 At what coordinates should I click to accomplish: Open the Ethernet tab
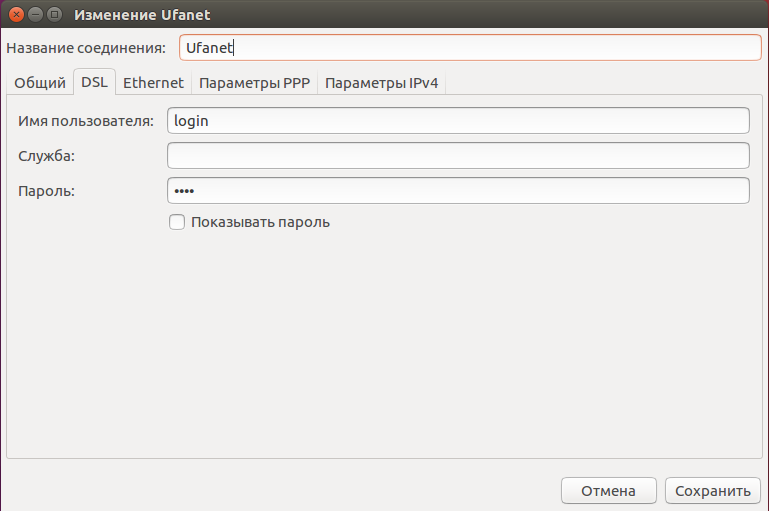[x=153, y=82]
